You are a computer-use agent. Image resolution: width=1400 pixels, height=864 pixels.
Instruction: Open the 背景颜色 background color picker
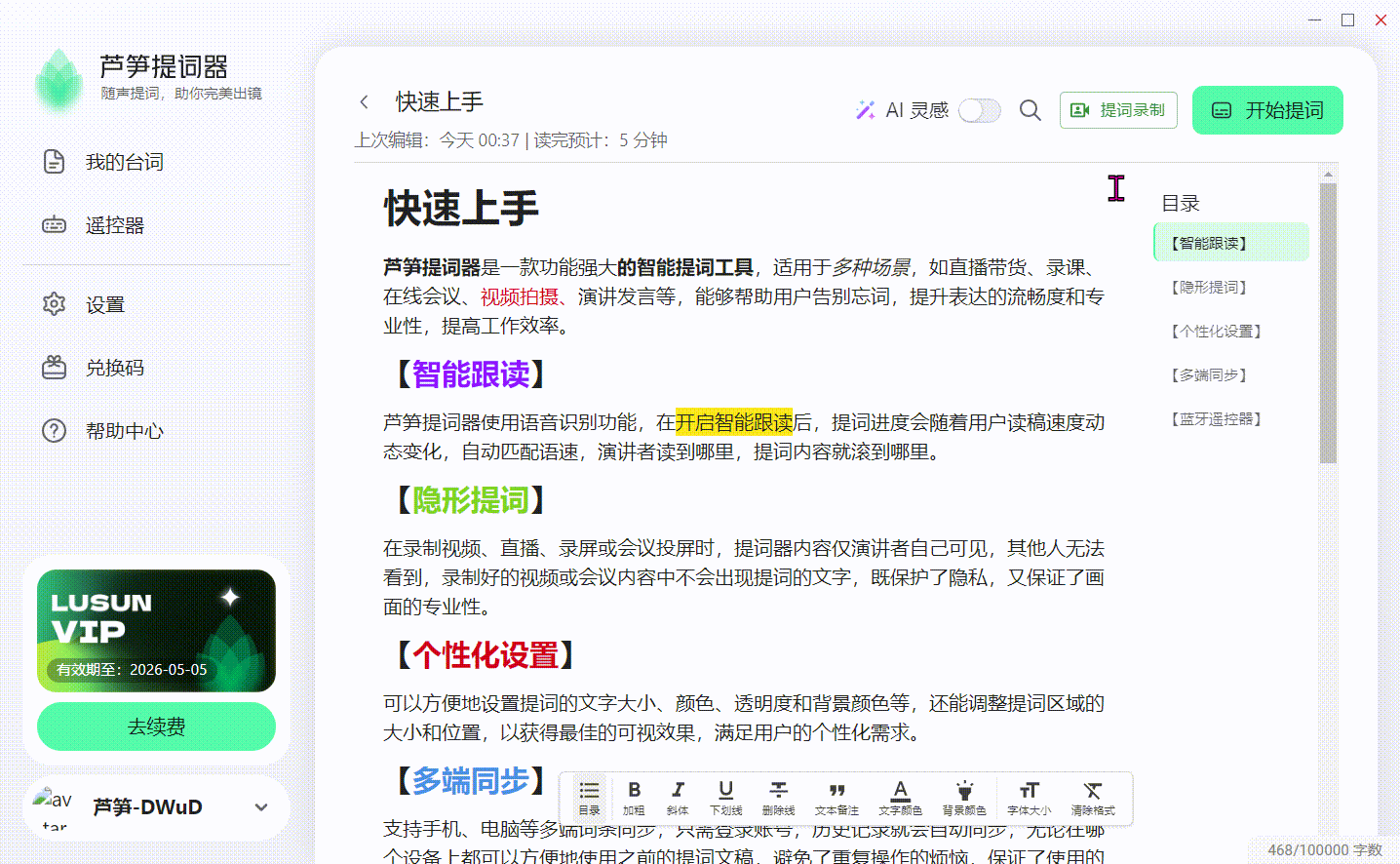coord(964,797)
